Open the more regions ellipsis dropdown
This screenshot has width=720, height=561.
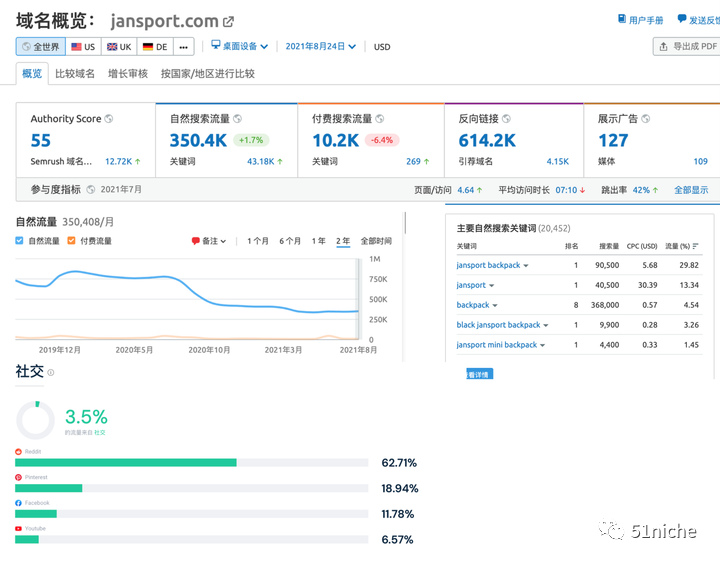(183, 47)
